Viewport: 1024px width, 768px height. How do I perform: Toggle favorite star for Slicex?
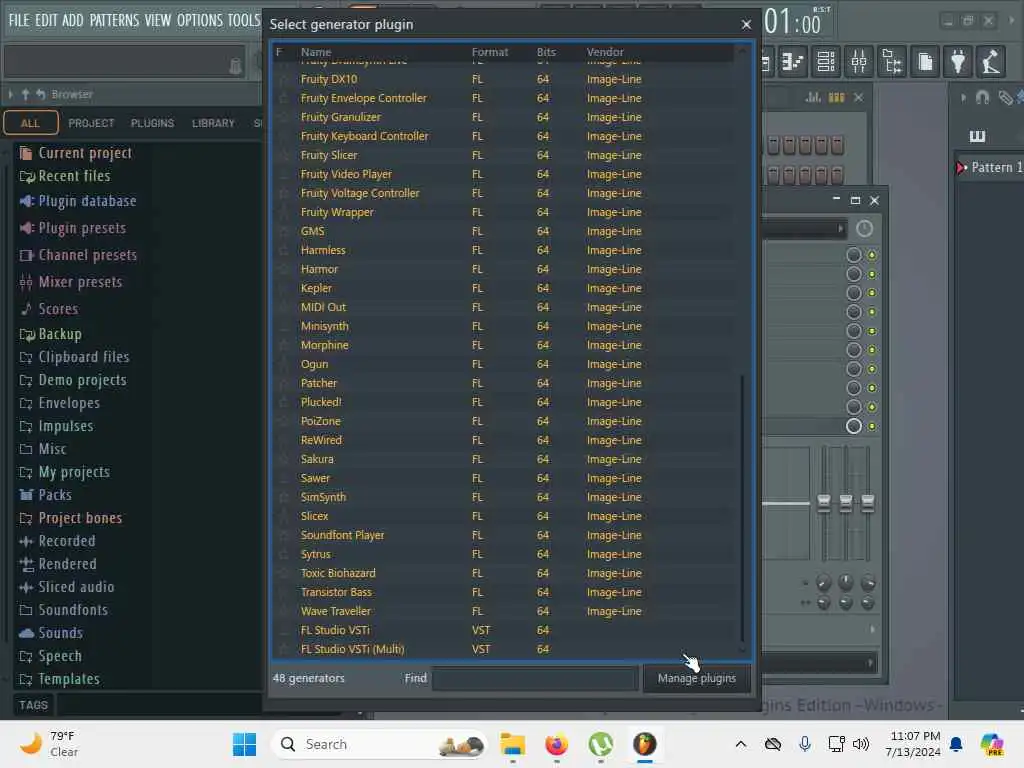[x=283, y=517]
